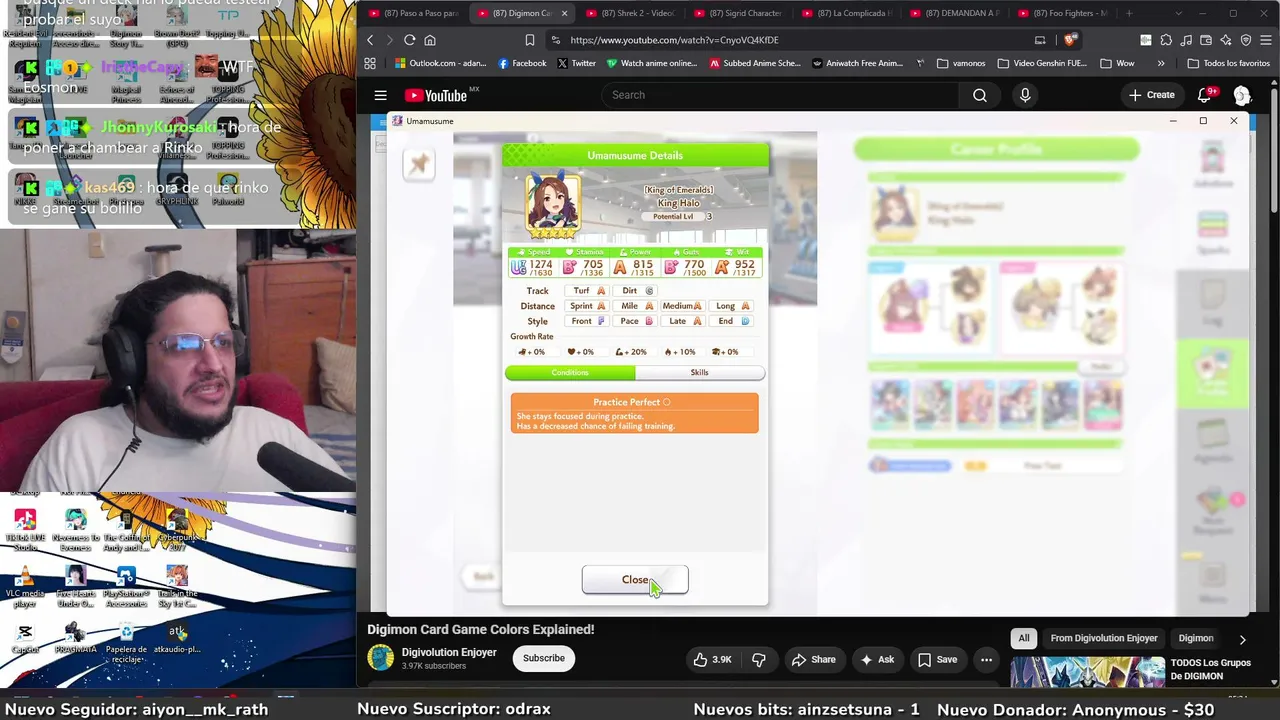This screenshot has width=1280, height=720.
Task: Select the Conditions tab
Action: pyautogui.click(x=570, y=373)
